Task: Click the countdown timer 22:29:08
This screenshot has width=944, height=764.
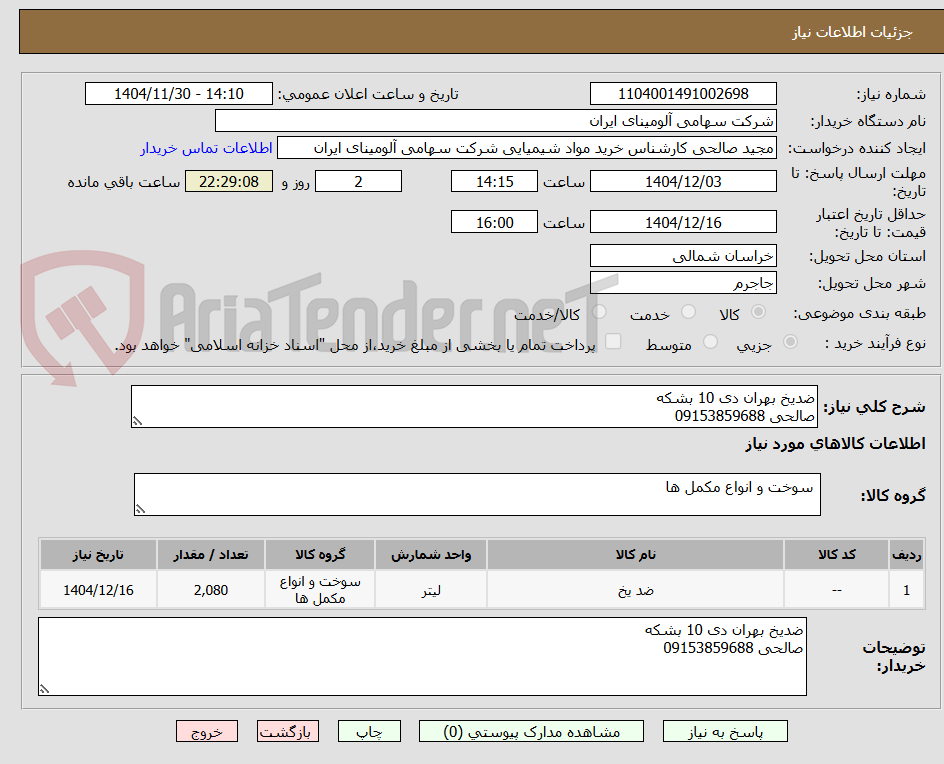Action: [229, 181]
